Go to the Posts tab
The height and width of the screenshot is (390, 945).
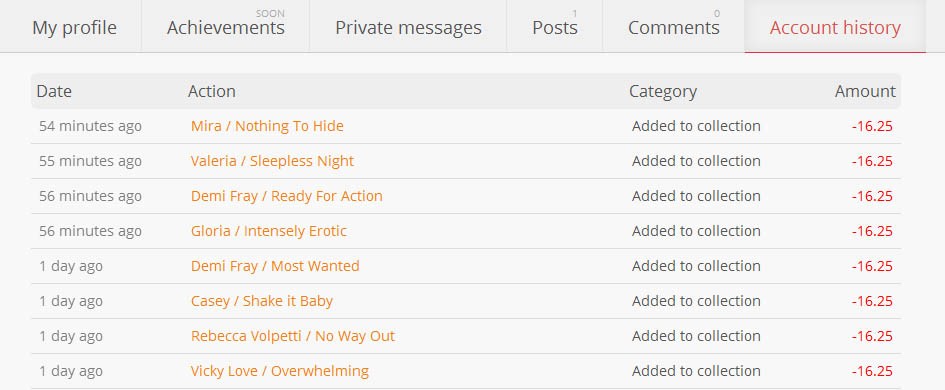[554, 28]
